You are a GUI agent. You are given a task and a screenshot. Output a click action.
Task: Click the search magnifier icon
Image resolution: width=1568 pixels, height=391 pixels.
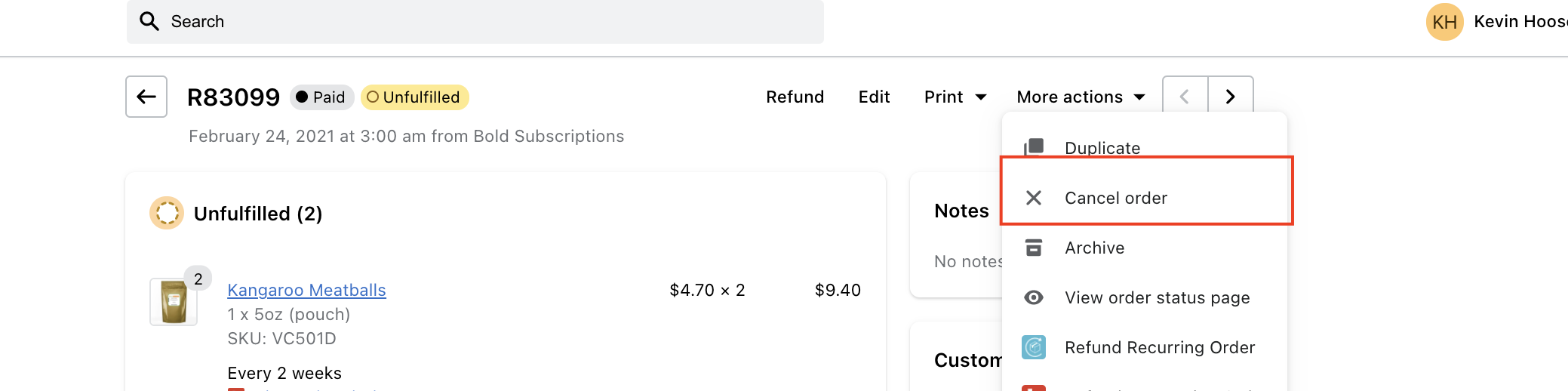point(149,21)
